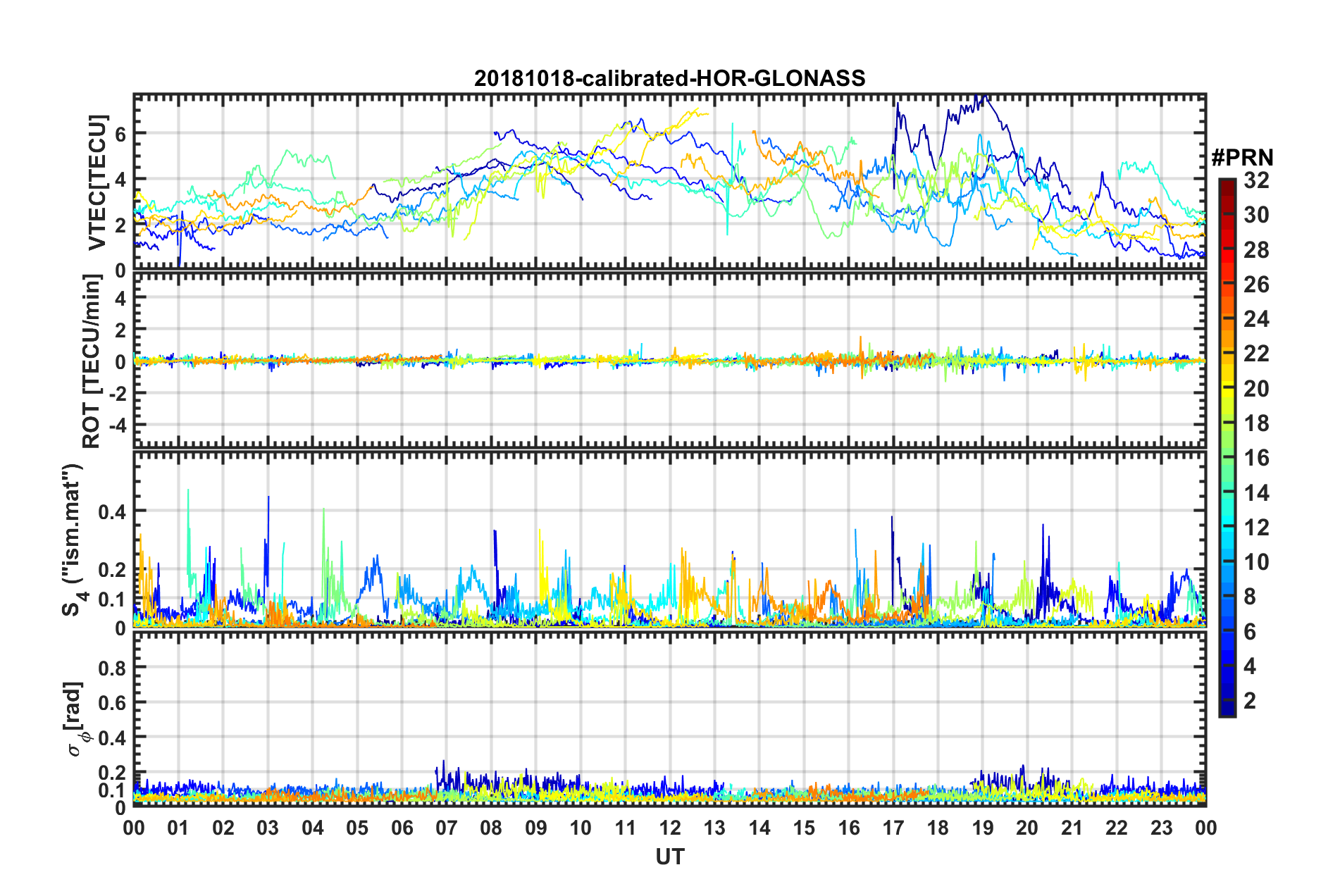Click the sigma phi axis tick label 0.6
Viewport: 1340px width, 896px height.
[x=113, y=703]
